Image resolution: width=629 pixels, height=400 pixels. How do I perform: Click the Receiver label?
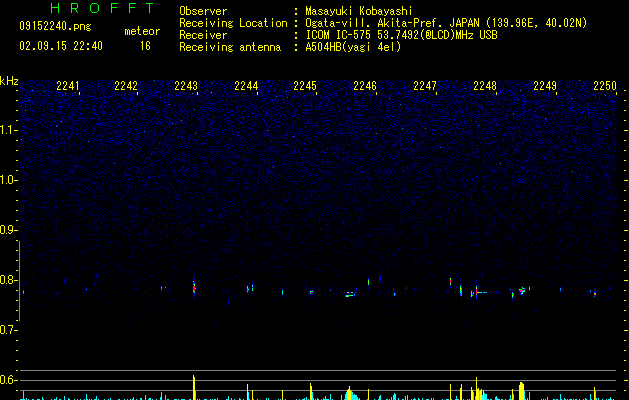click(x=203, y=35)
